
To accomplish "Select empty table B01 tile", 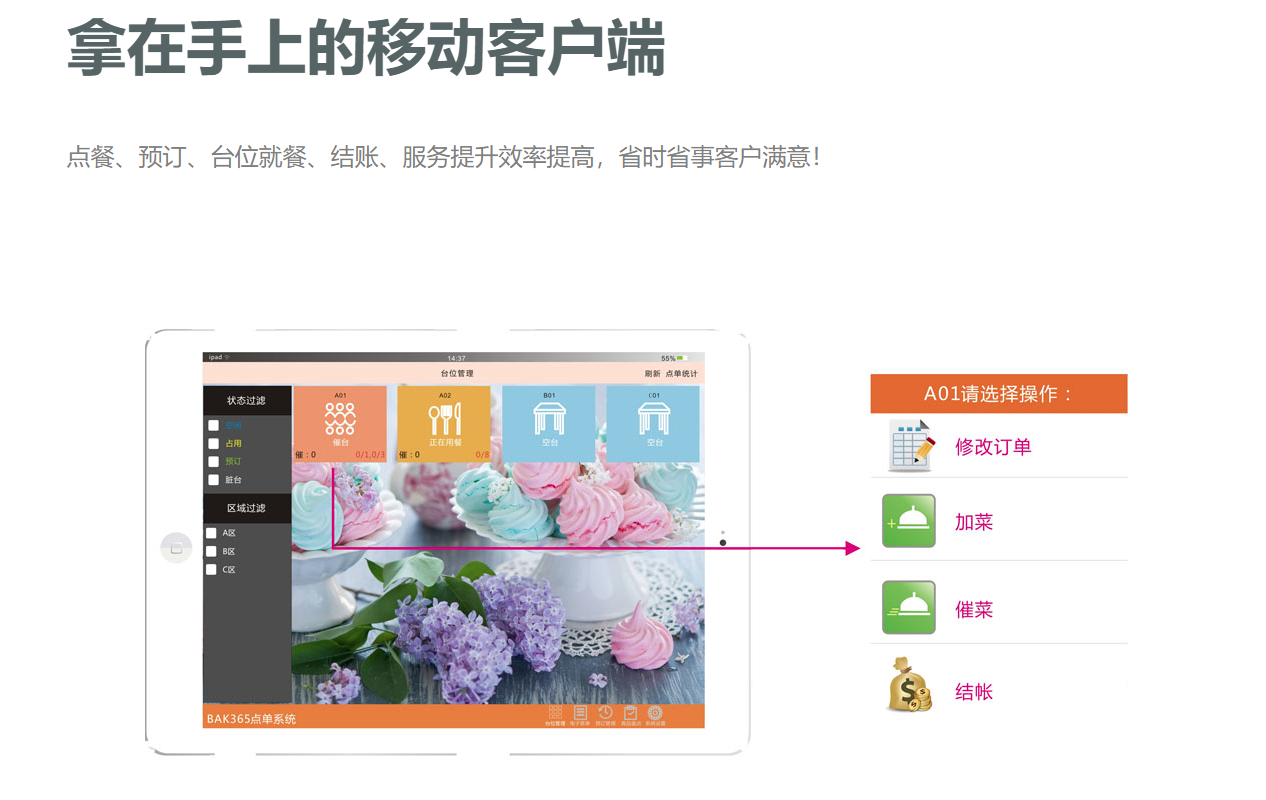I will pos(548,424).
